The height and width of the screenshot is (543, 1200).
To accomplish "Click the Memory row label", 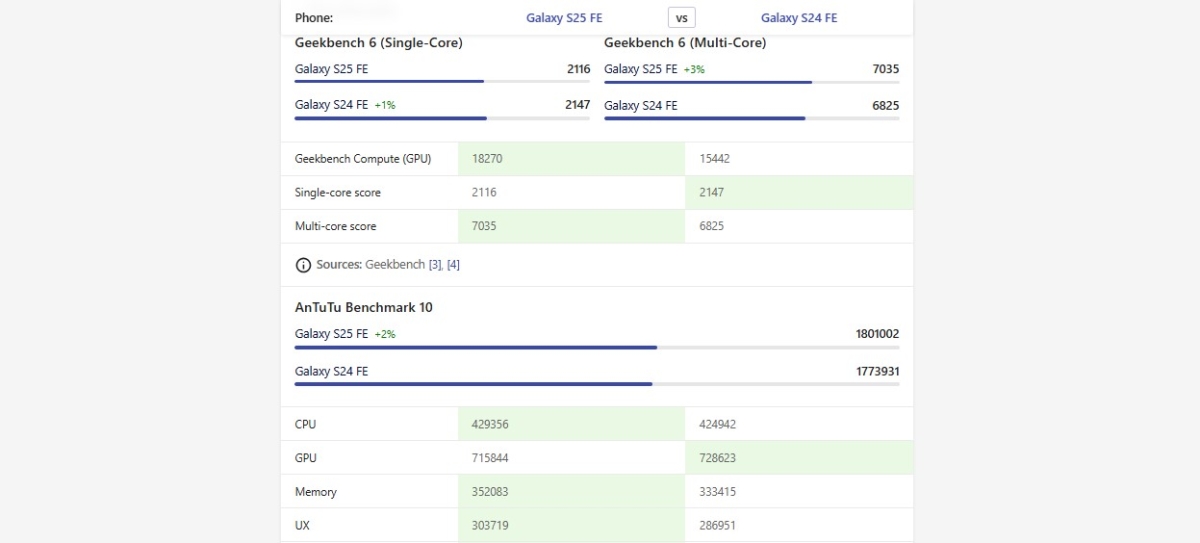I will tap(316, 492).
